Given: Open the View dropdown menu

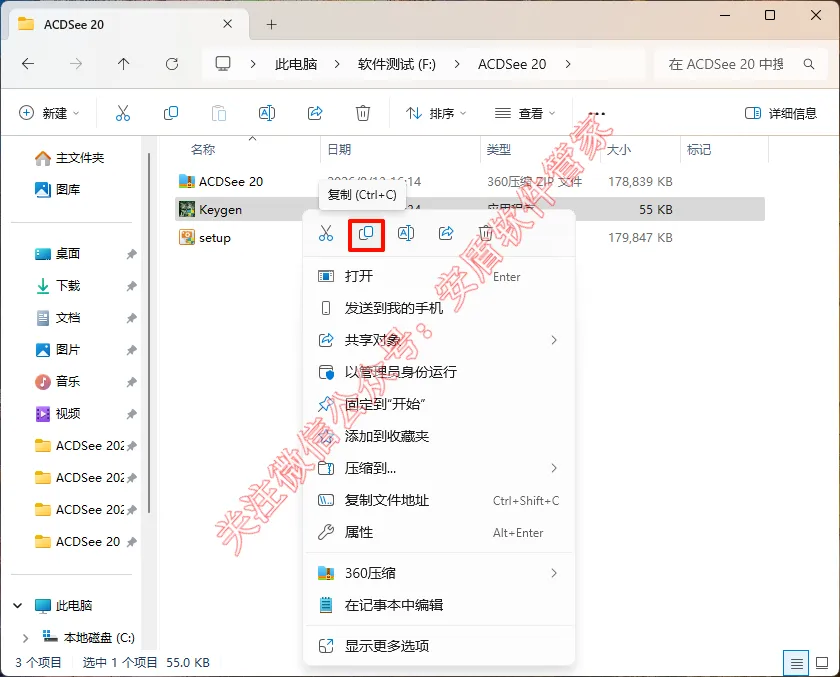Looking at the screenshot, I should coord(524,113).
